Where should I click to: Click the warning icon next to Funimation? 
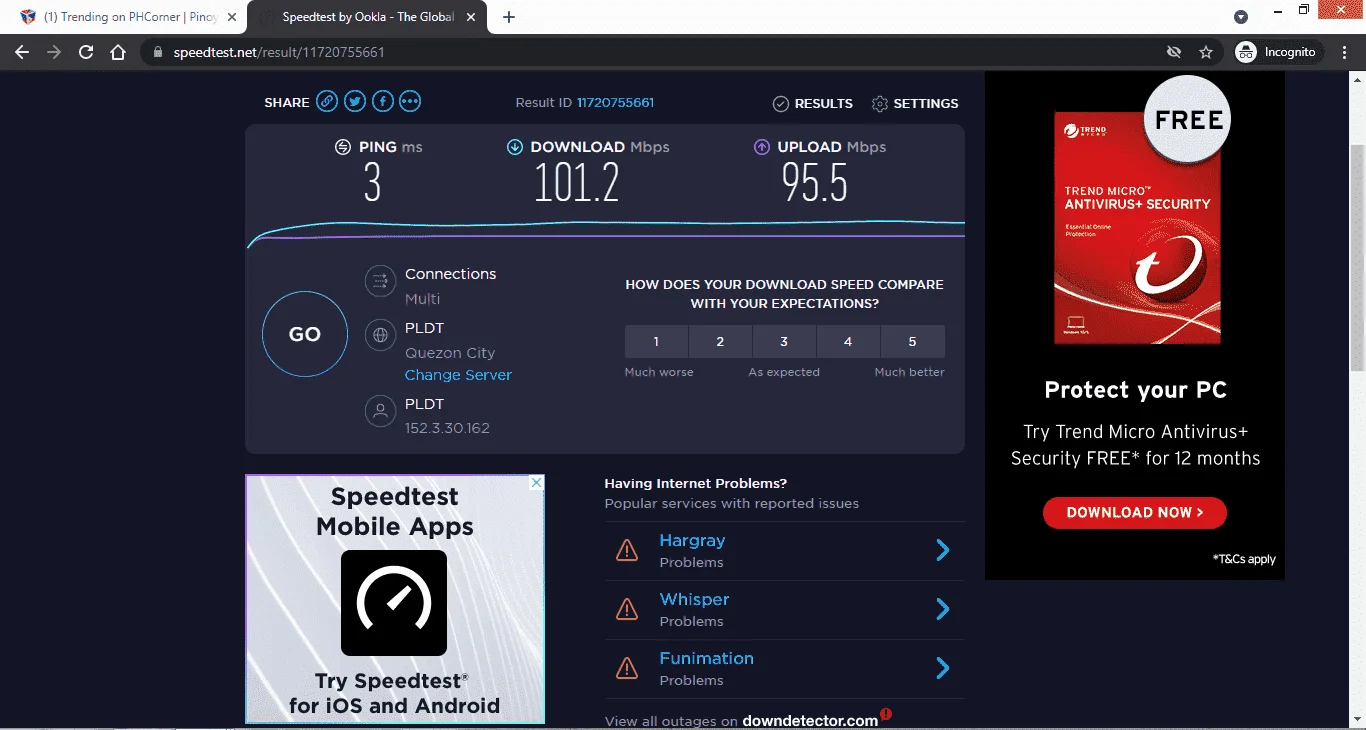pyautogui.click(x=627, y=668)
